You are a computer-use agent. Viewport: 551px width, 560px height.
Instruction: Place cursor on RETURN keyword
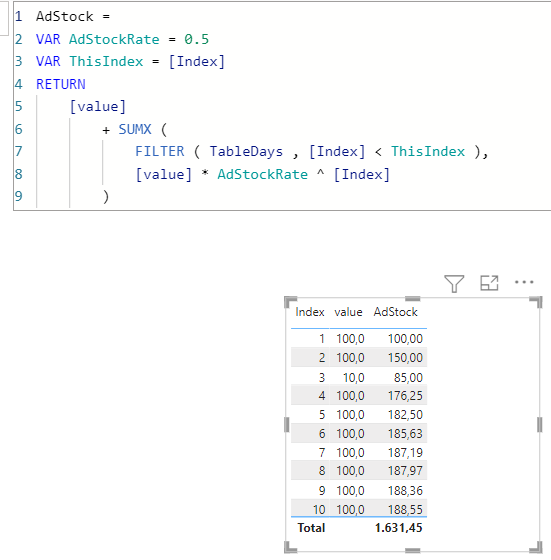61,84
